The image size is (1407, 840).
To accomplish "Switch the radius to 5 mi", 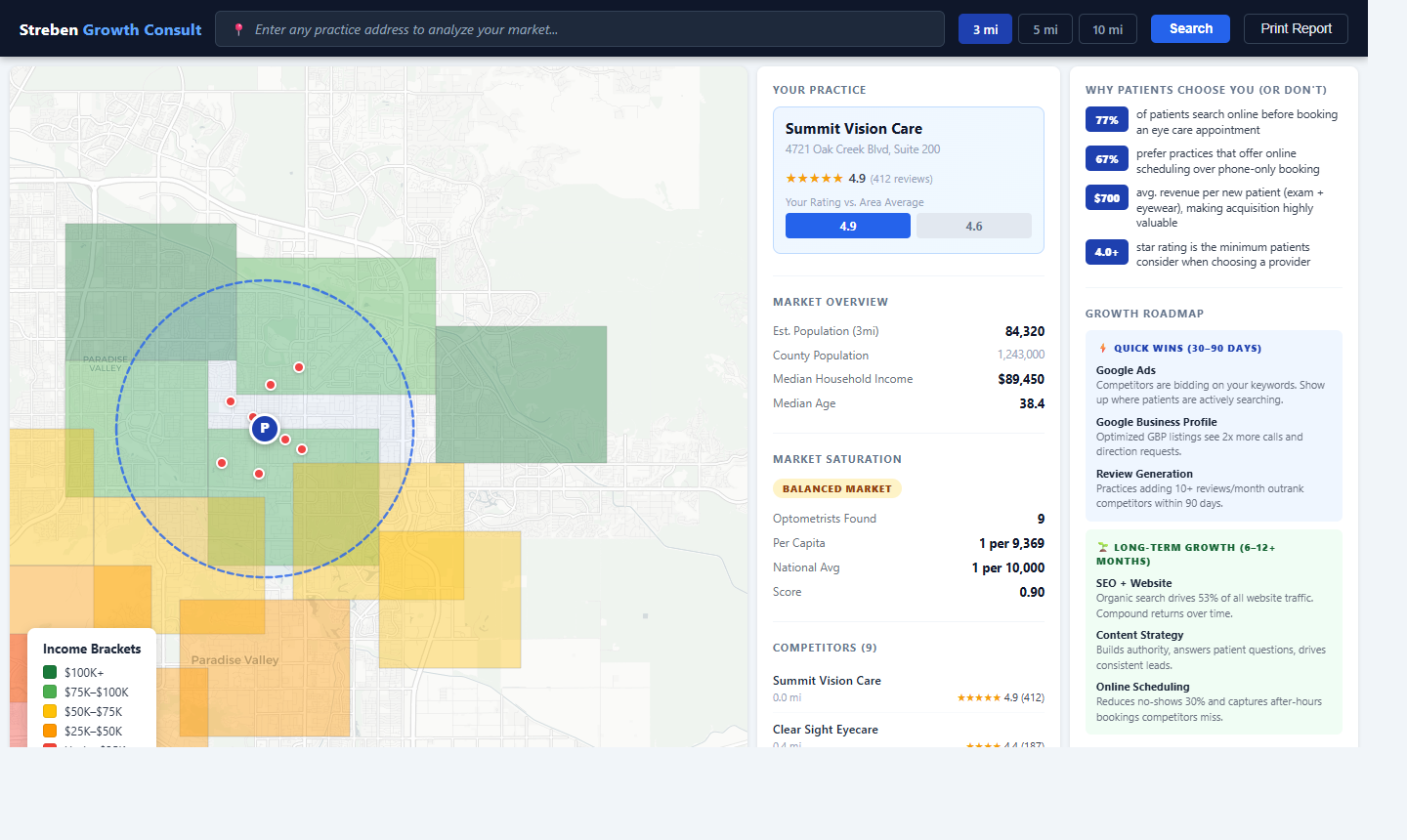I will [1045, 28].
